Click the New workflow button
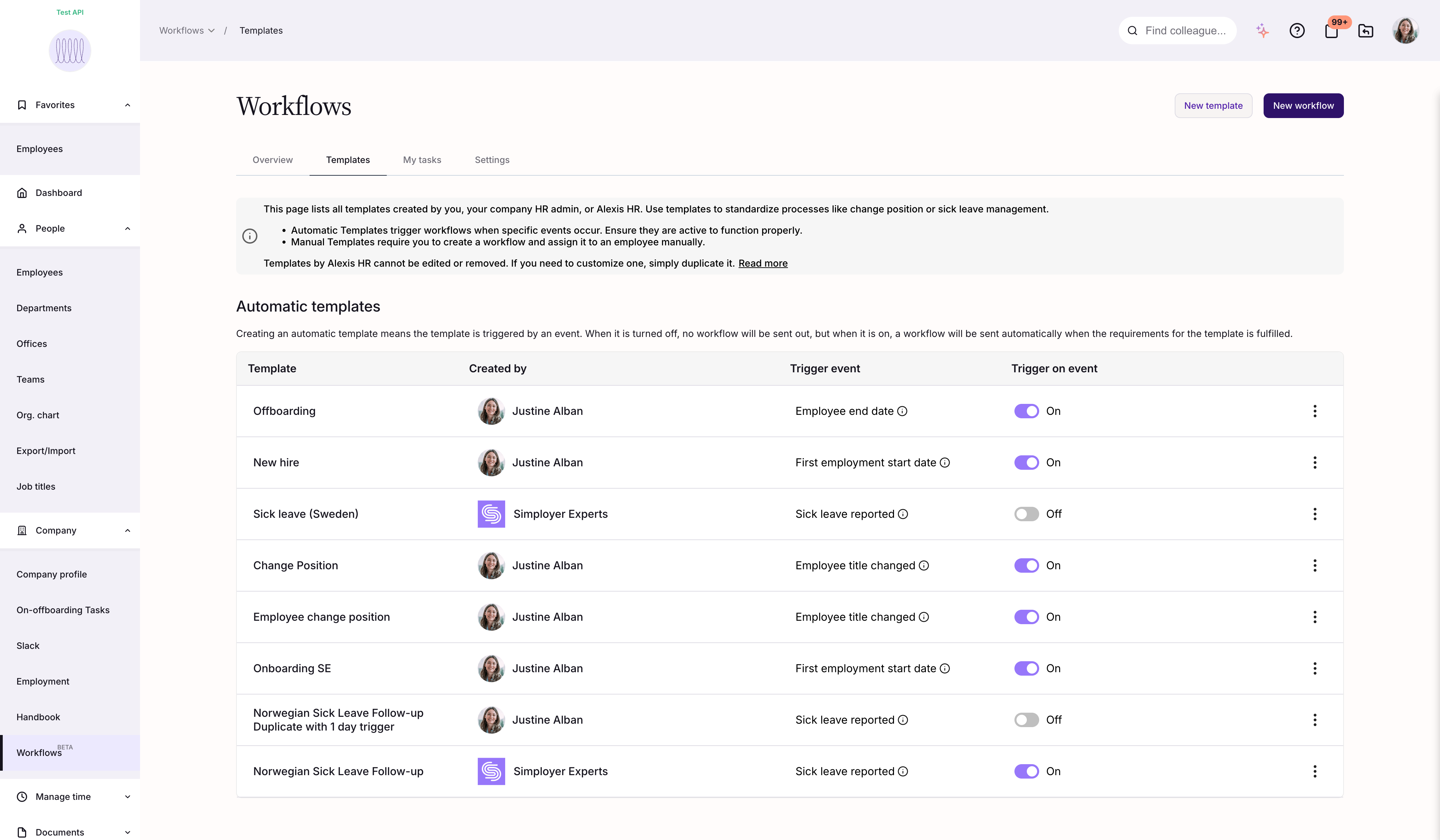1440x840 pixels. click(1303, 106)
